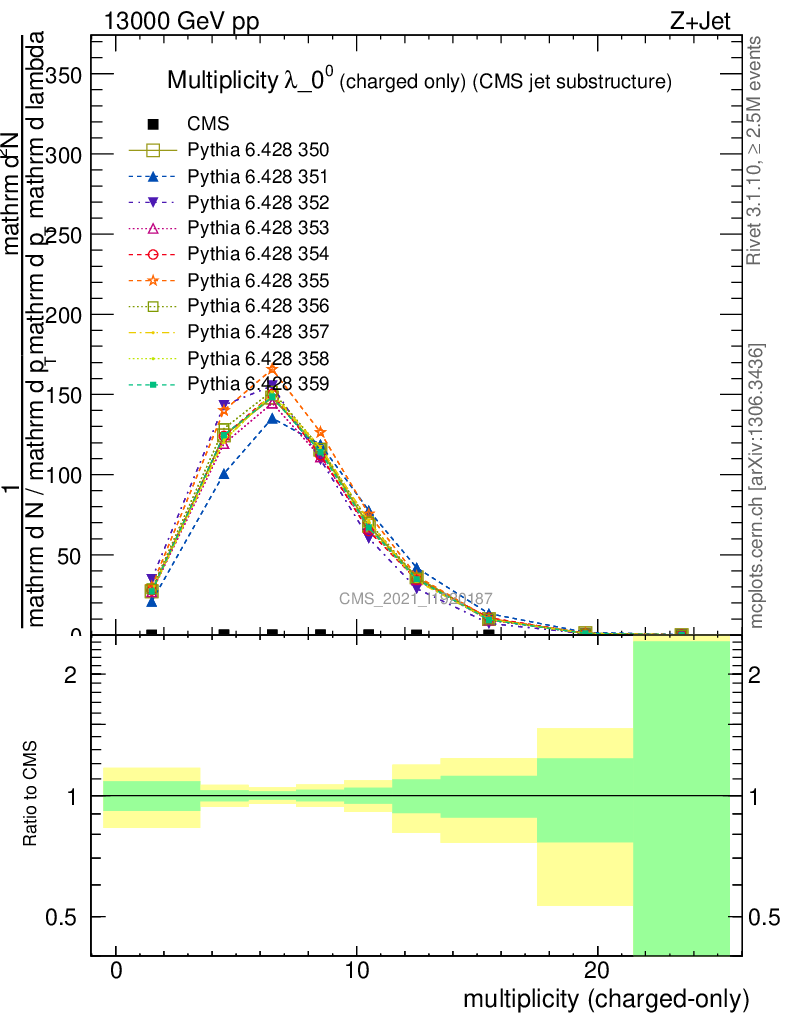Click the 'CMS_2021_I1920187' analysis label
The width and height of the screenshot is (786, 1024).
tap(416, 599)
